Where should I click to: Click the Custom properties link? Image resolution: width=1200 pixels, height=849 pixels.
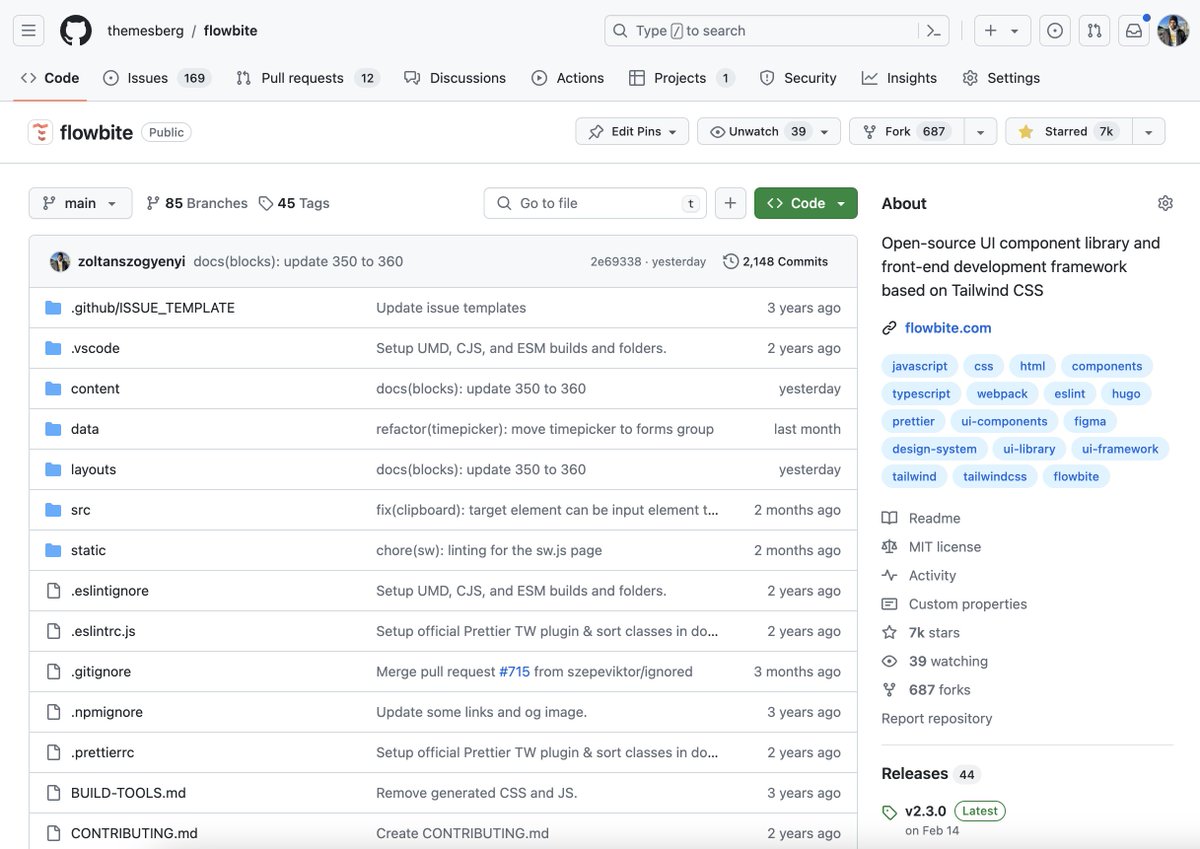[x=968, y=604]
